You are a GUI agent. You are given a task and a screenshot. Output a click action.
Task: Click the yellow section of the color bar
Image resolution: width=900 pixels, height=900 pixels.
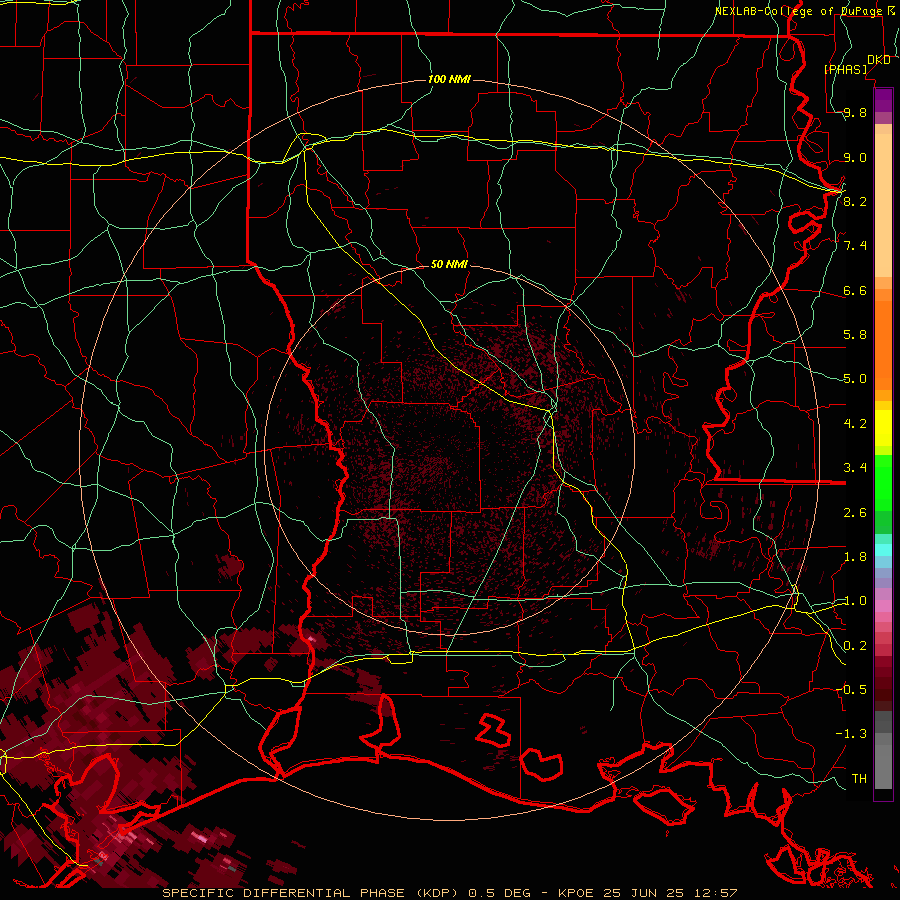coord(883,428)
